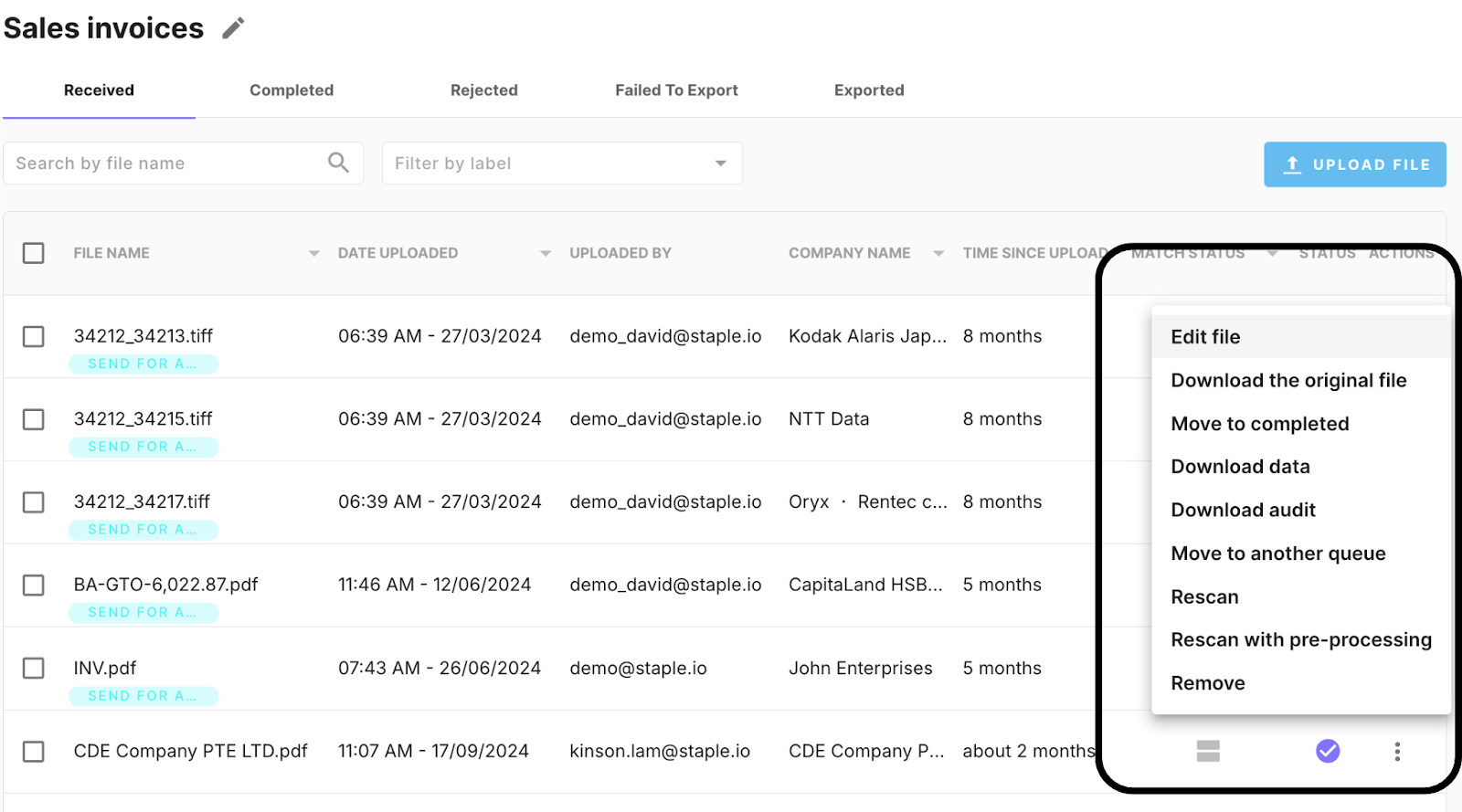Click the Date Uploaded column sort arrow
This screenshot has height=812, width=1462.
pos(546,253)
